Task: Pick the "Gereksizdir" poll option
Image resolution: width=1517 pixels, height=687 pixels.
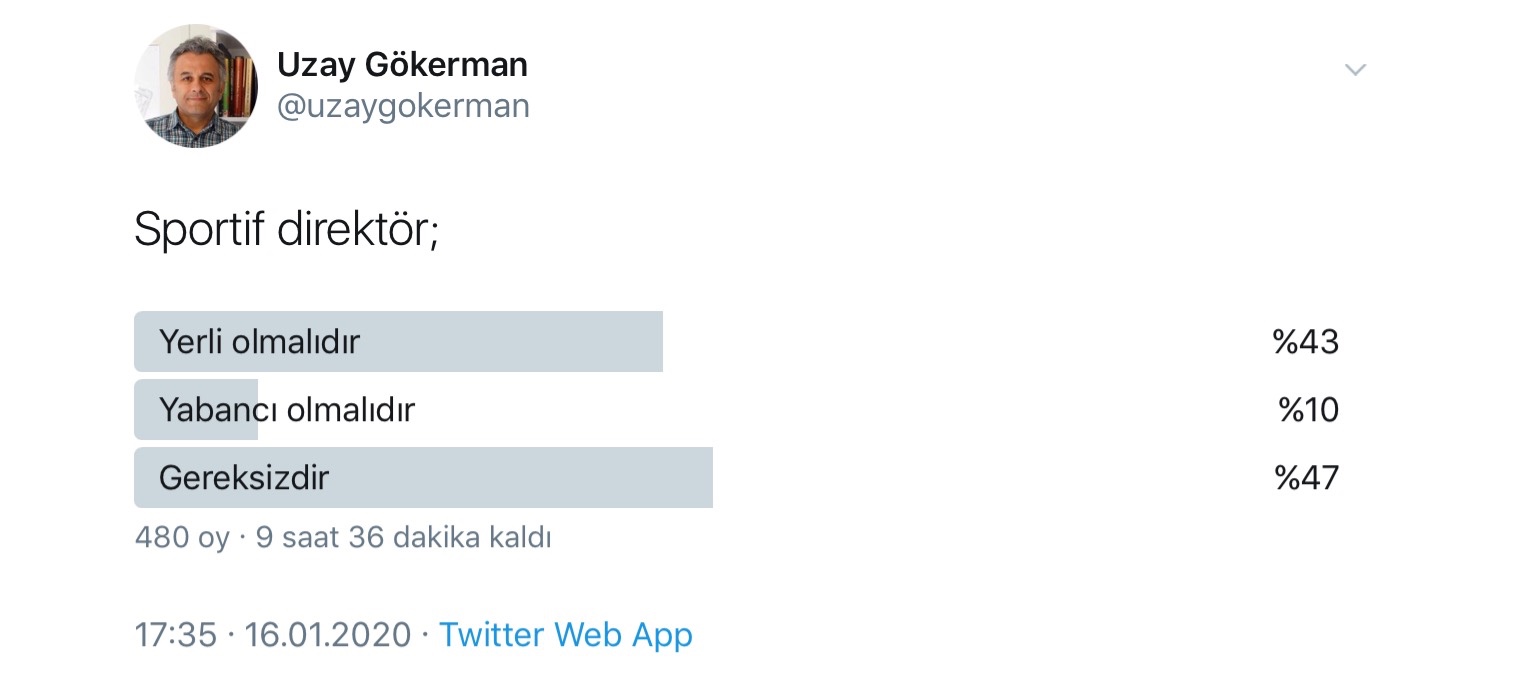Action: click(x=244, y=478)
